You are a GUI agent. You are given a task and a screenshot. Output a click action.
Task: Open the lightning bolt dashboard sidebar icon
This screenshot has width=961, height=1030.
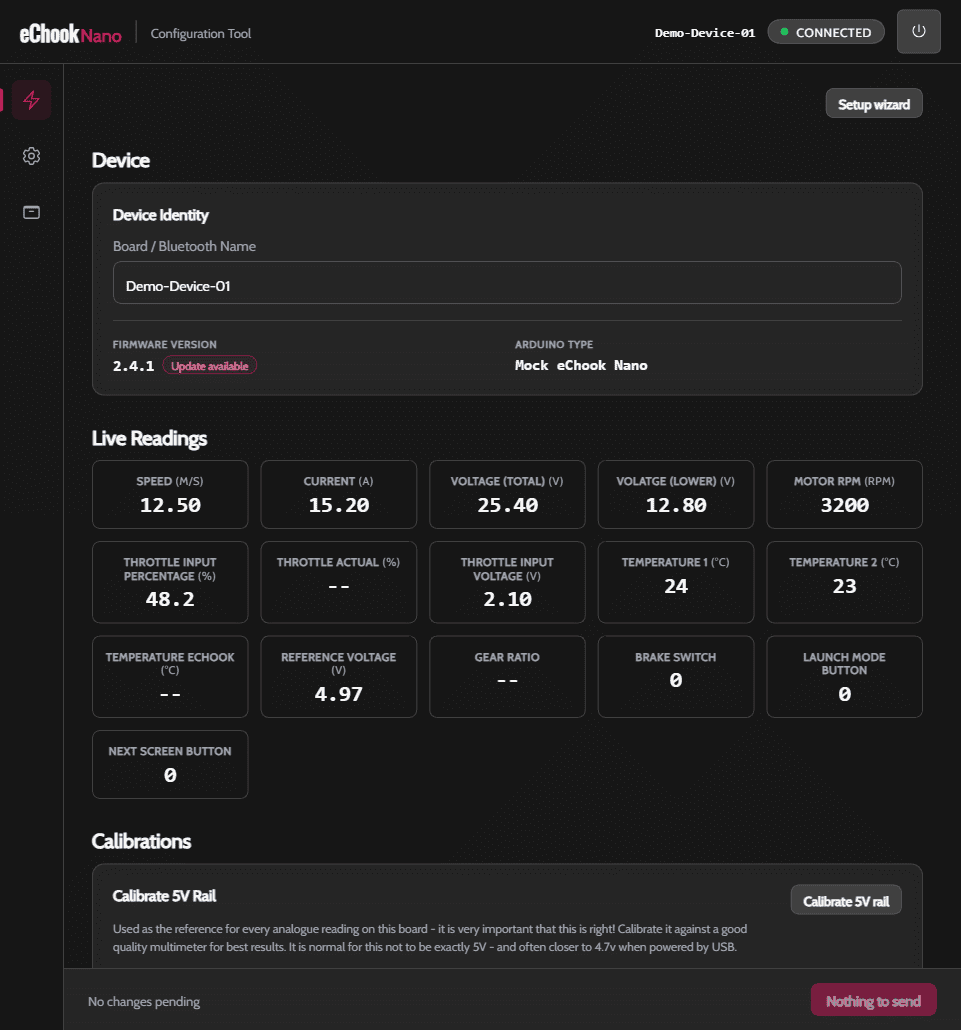tap(32, 100)
